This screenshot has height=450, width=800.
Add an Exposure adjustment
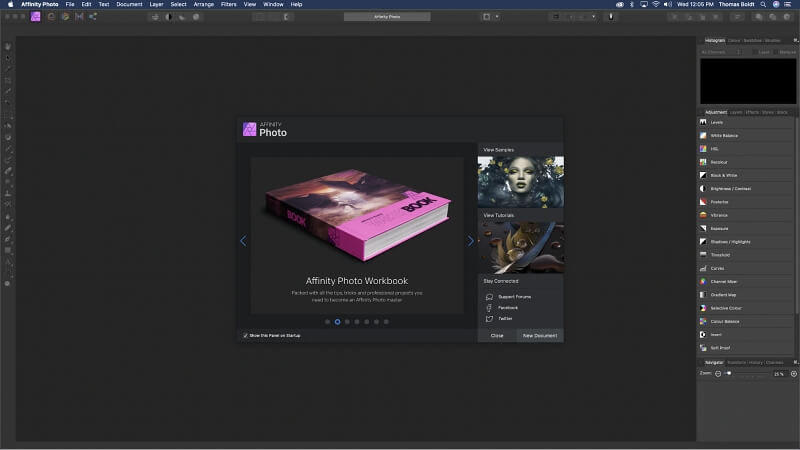tap(745, 229)
